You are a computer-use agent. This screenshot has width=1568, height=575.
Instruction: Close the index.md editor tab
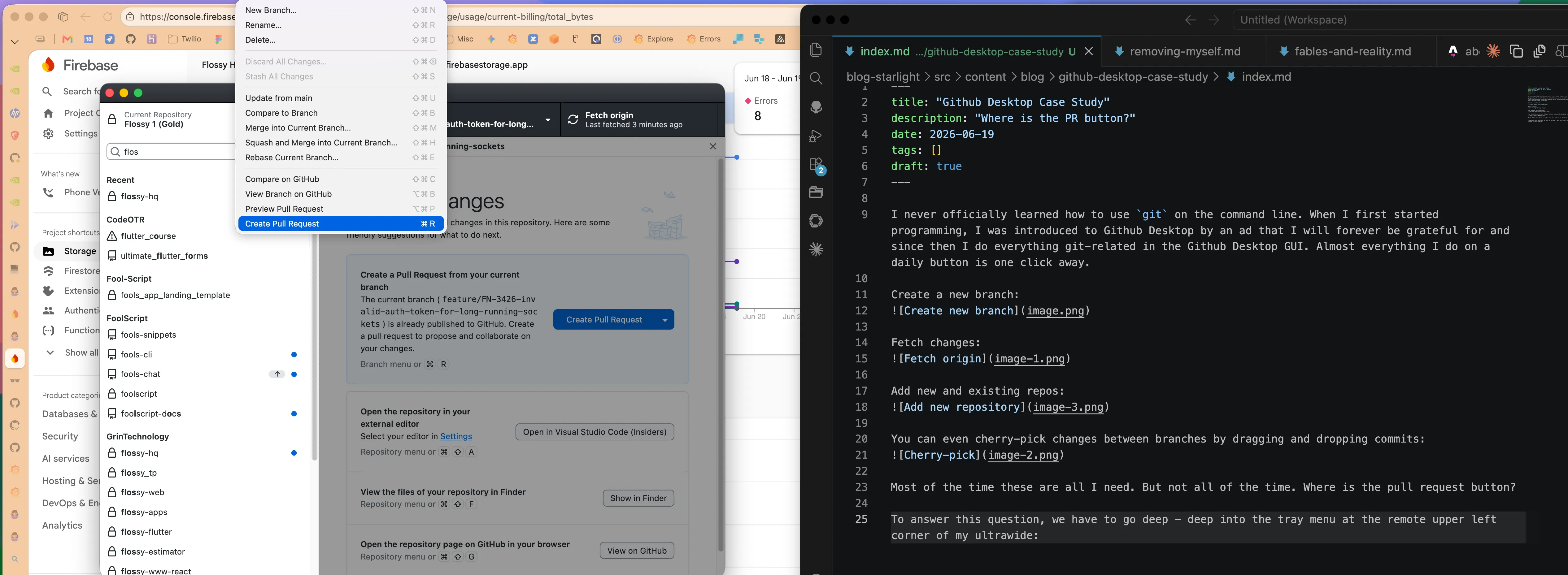coord(1088,52)
